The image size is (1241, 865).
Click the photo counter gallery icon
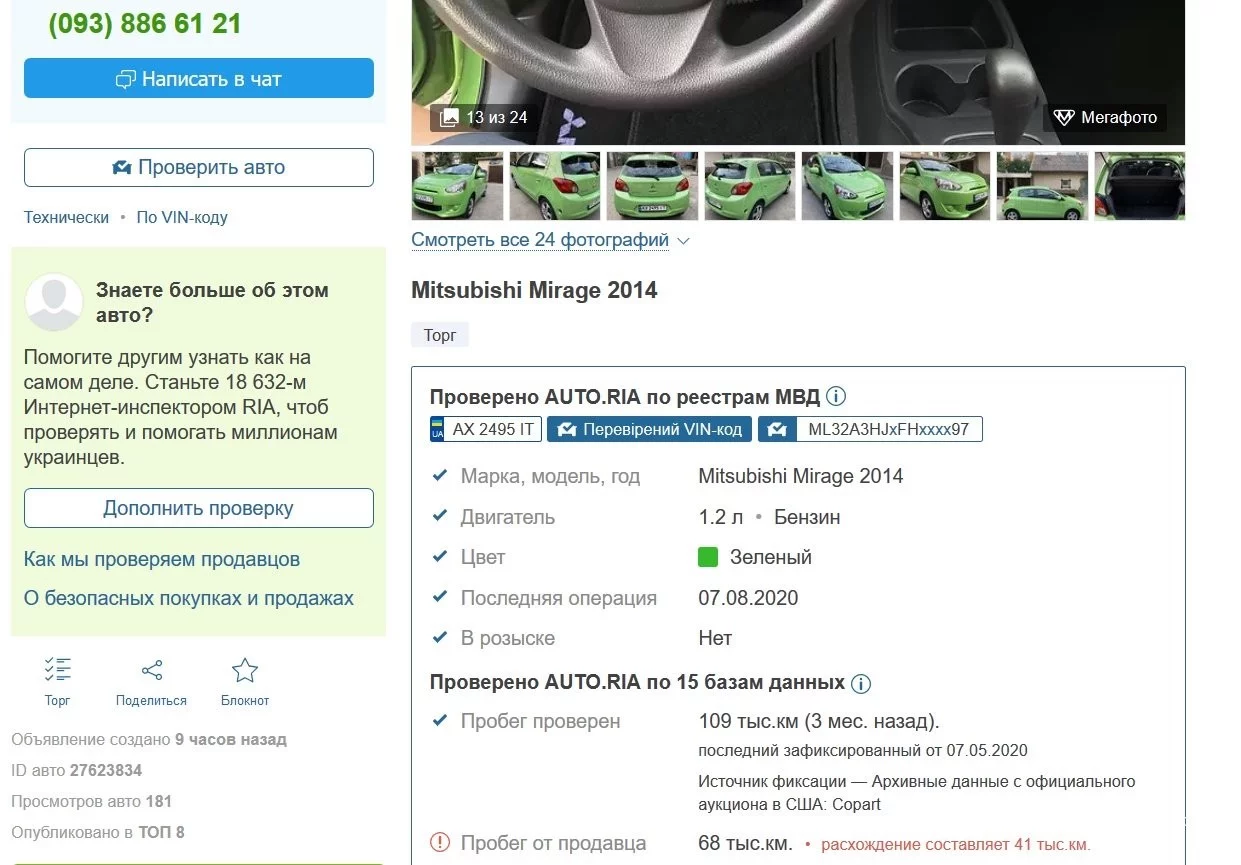coord(450,118)
